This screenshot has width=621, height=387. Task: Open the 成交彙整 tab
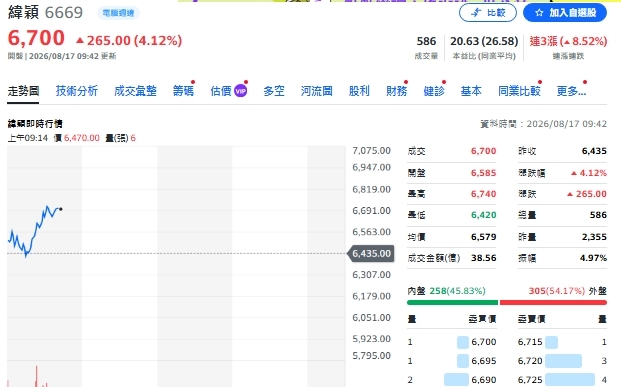coord(135,91)
